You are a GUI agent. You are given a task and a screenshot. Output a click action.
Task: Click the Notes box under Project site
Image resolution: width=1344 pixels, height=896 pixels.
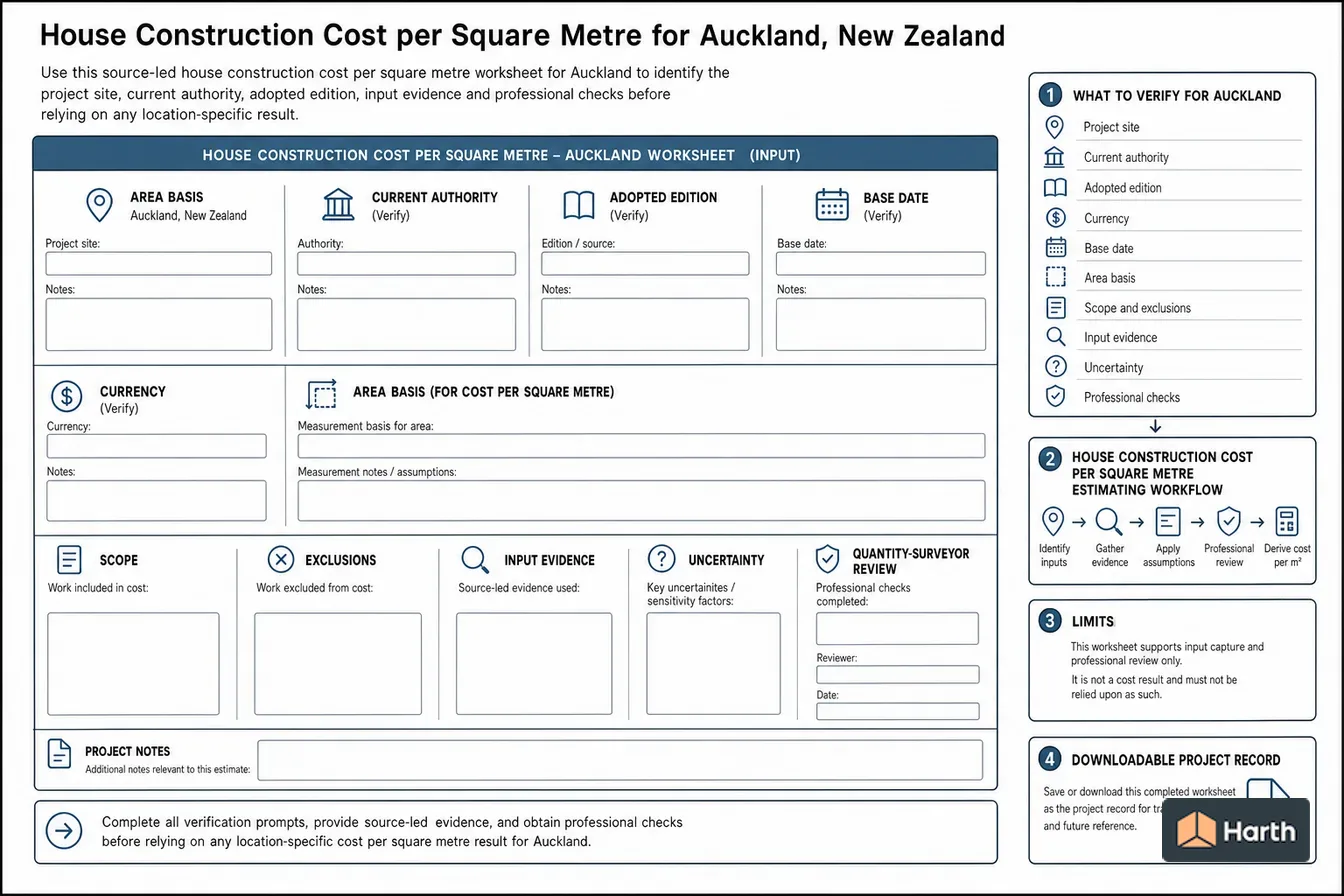[x=158, y=324]
